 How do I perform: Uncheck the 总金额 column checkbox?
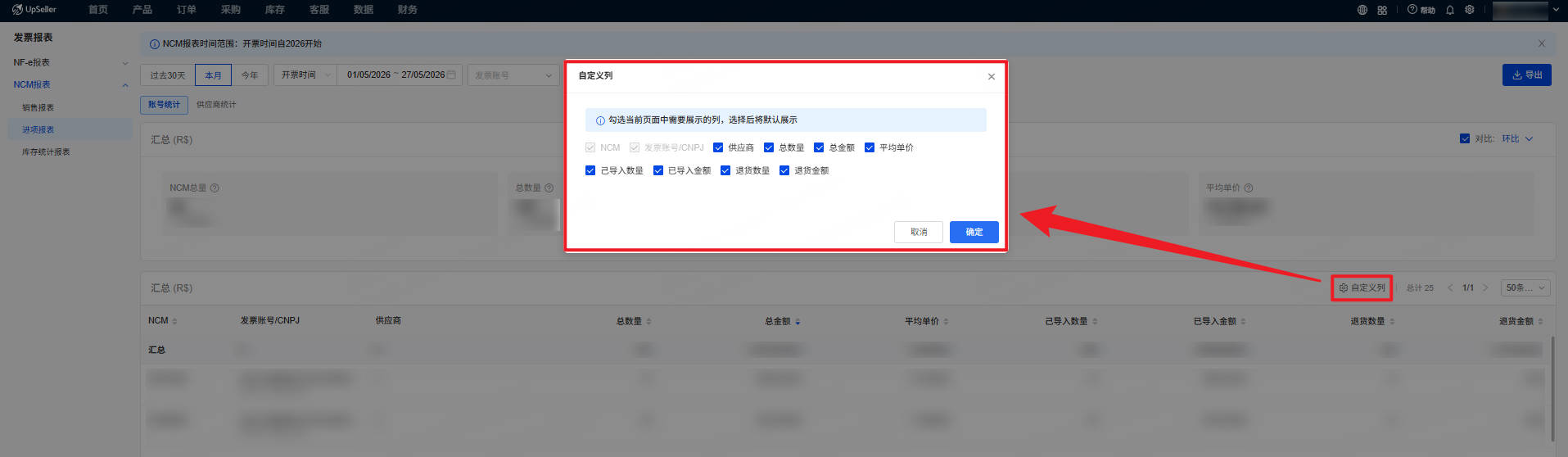click(x=819, y=147)
